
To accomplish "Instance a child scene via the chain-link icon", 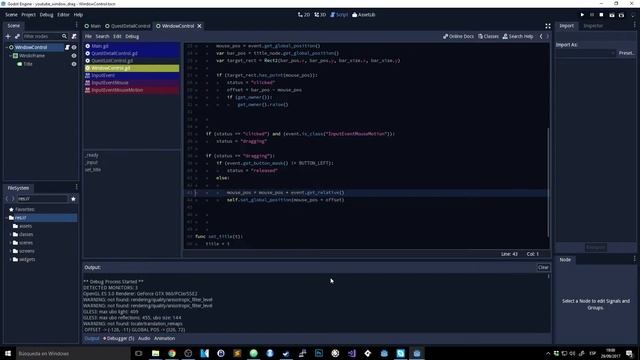I will pos(17,36).
